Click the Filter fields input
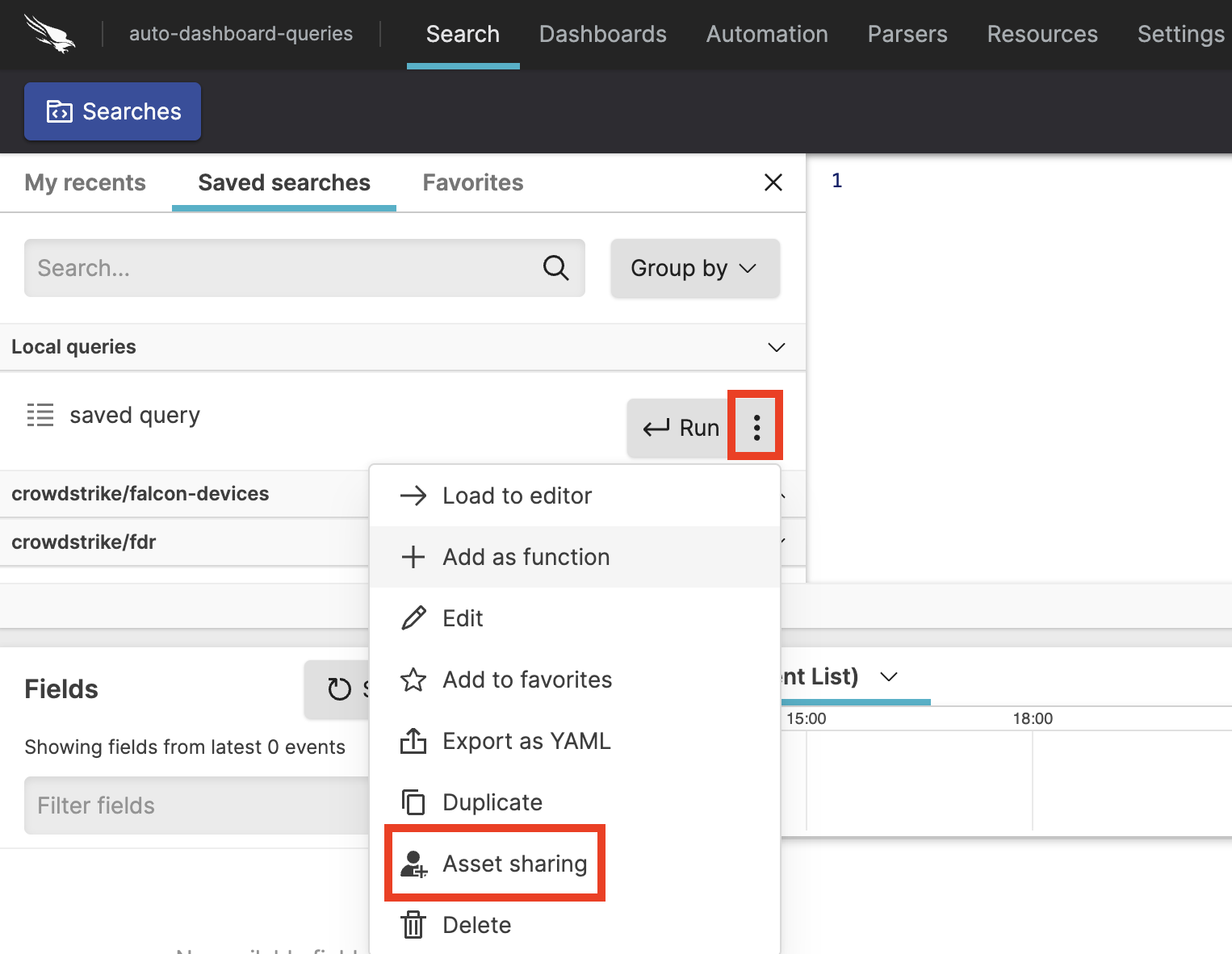This screenshot has width=1232, height=954. (194, 805)
